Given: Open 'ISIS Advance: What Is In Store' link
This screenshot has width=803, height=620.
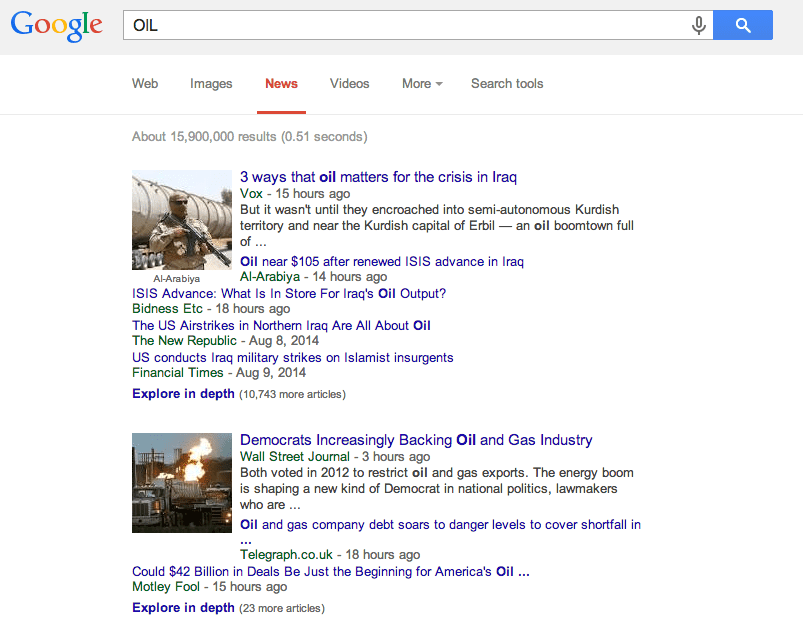Looking at the screenshot, I should point(289,293).
